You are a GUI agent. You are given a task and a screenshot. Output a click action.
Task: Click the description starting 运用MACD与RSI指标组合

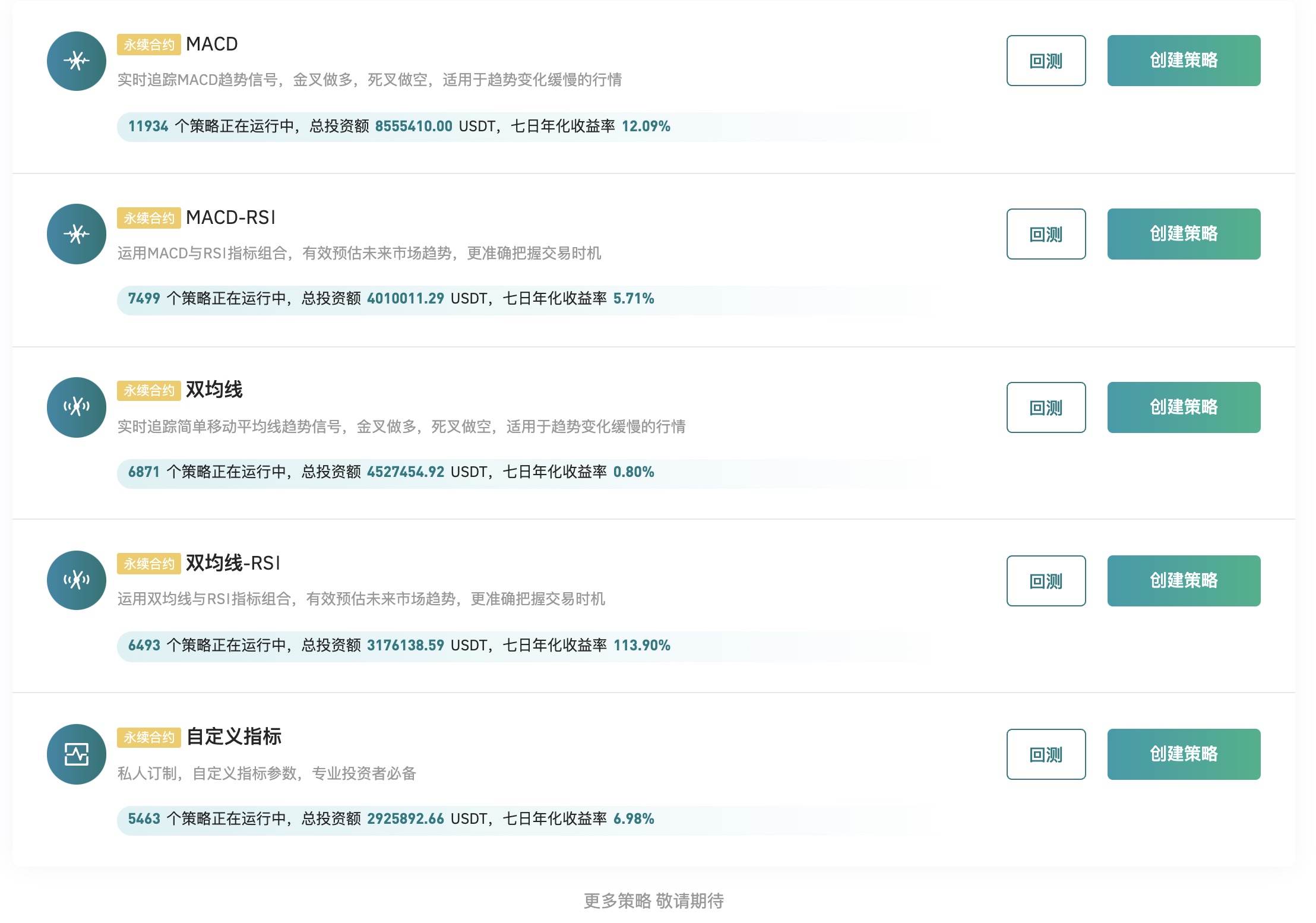359,253
